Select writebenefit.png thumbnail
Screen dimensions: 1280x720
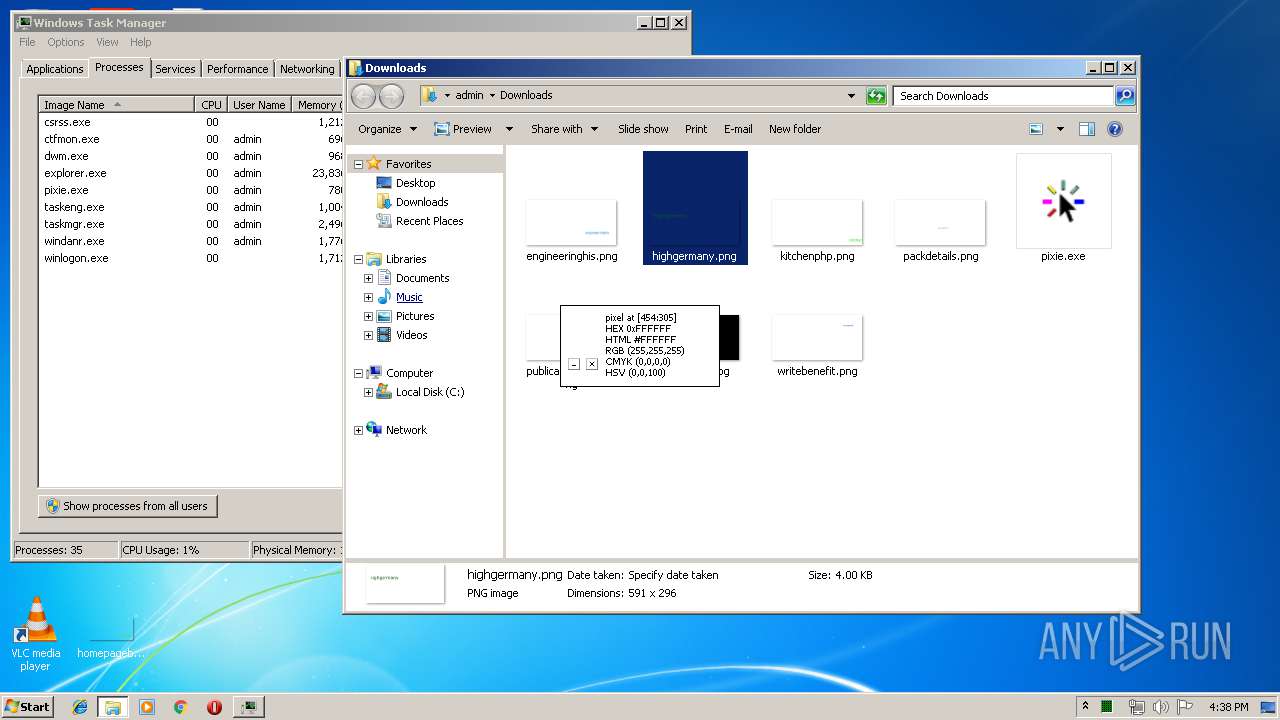817,337
